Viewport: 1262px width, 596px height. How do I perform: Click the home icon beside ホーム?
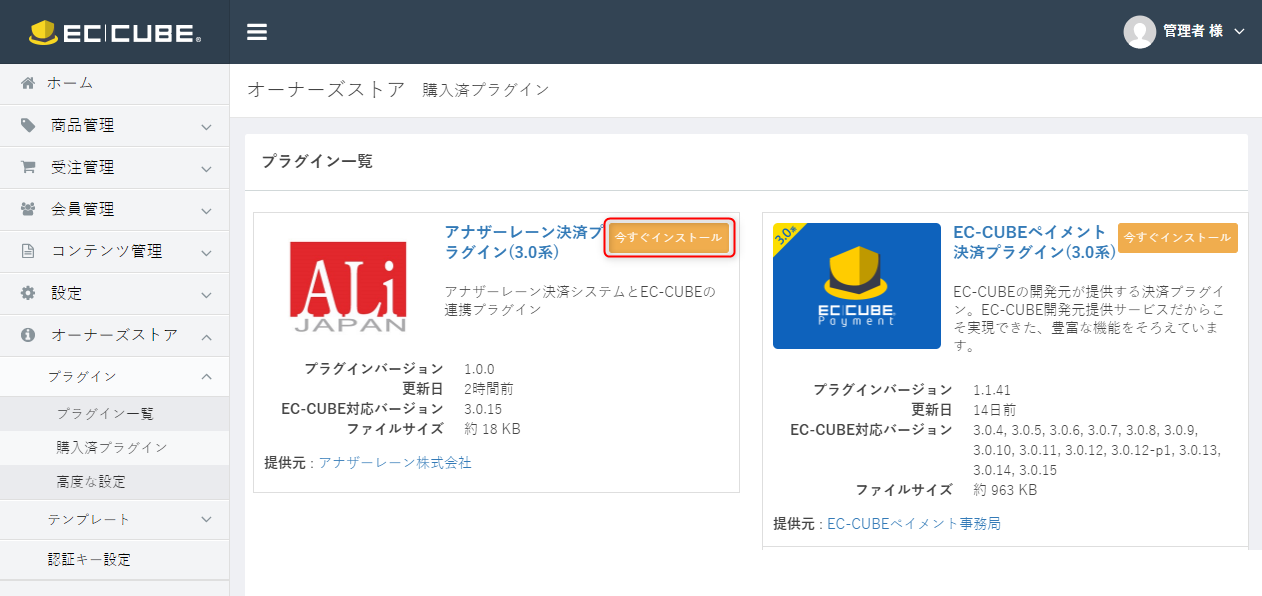click(x=28, y=83)
